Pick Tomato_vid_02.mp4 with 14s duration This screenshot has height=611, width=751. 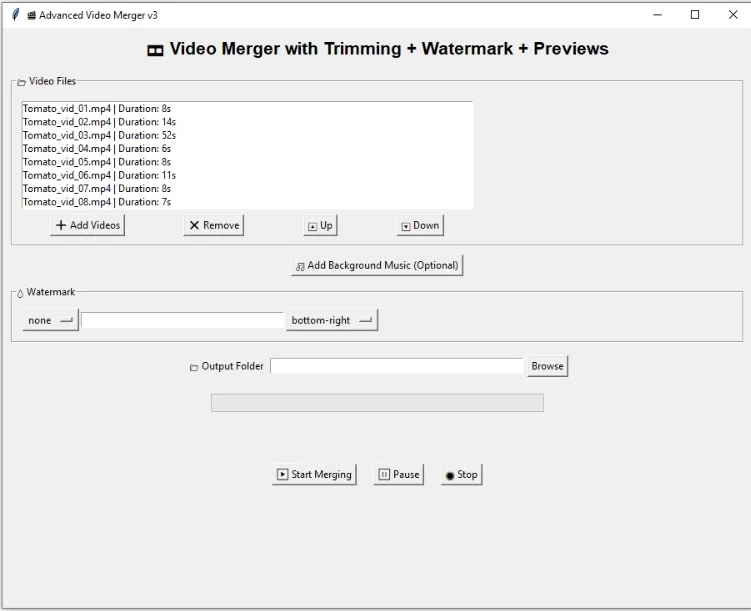point(99,121)
